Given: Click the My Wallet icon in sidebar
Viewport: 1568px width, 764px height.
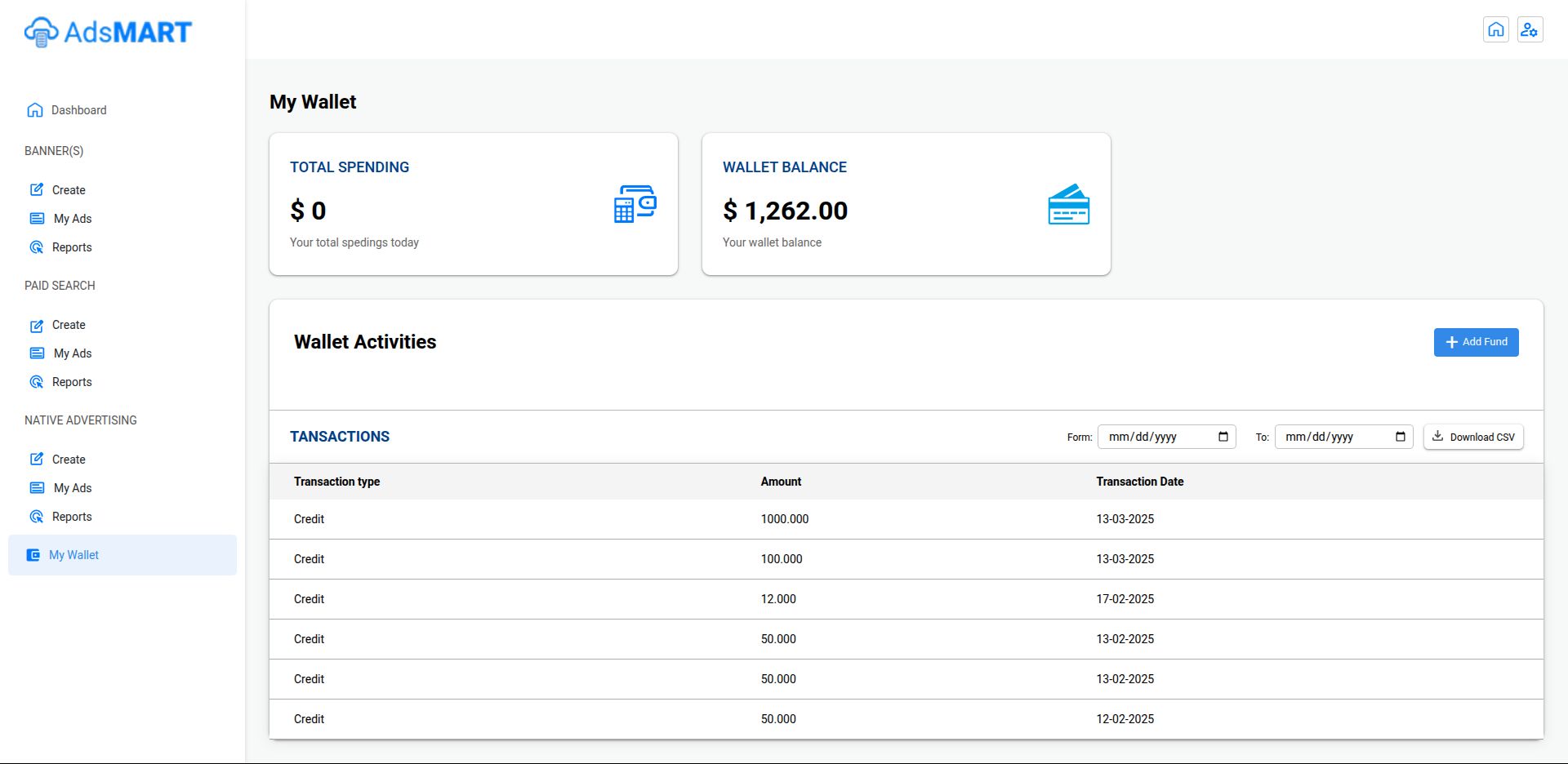Looking at the screenshot, I should [33, 555].
